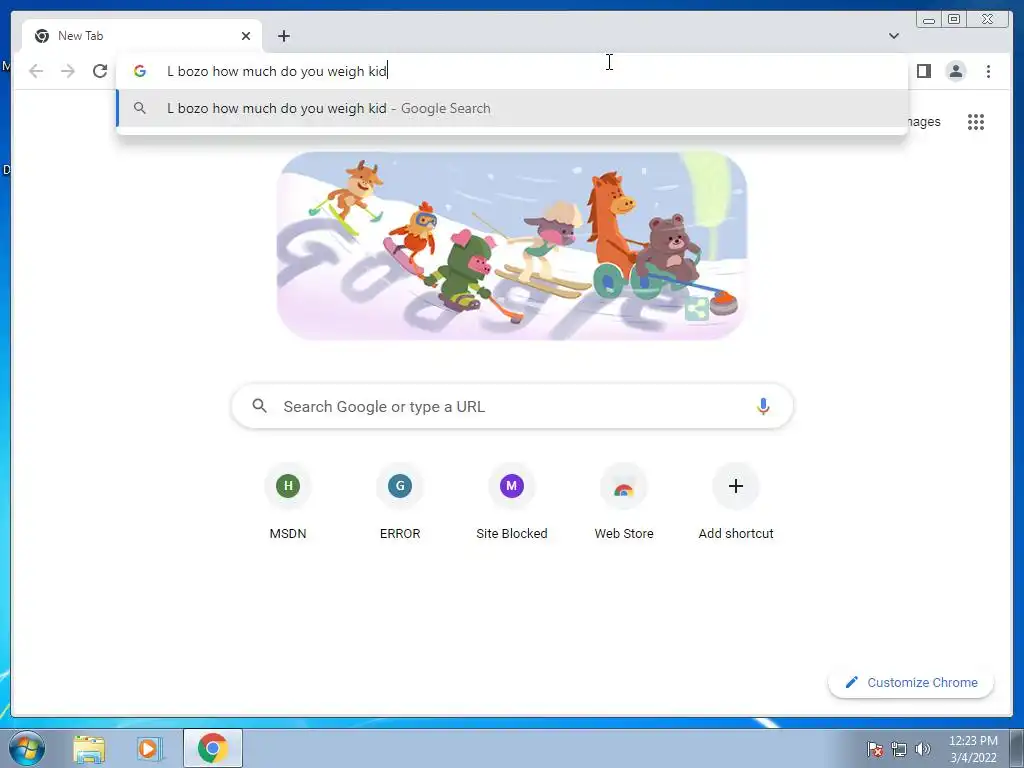
Task: Toggle the side panel icon
Action: (923, 71)
